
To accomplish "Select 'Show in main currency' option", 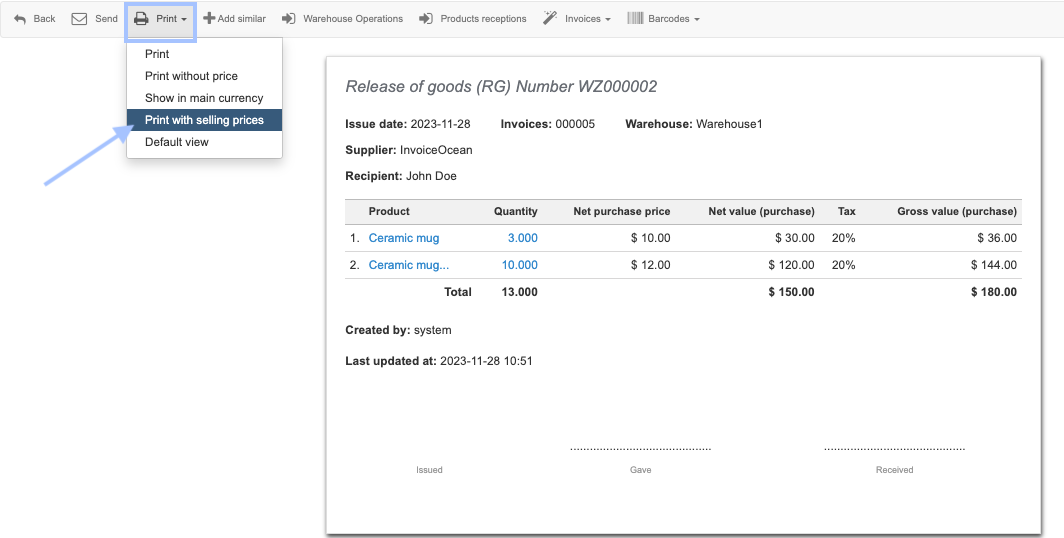I will 204,98.
